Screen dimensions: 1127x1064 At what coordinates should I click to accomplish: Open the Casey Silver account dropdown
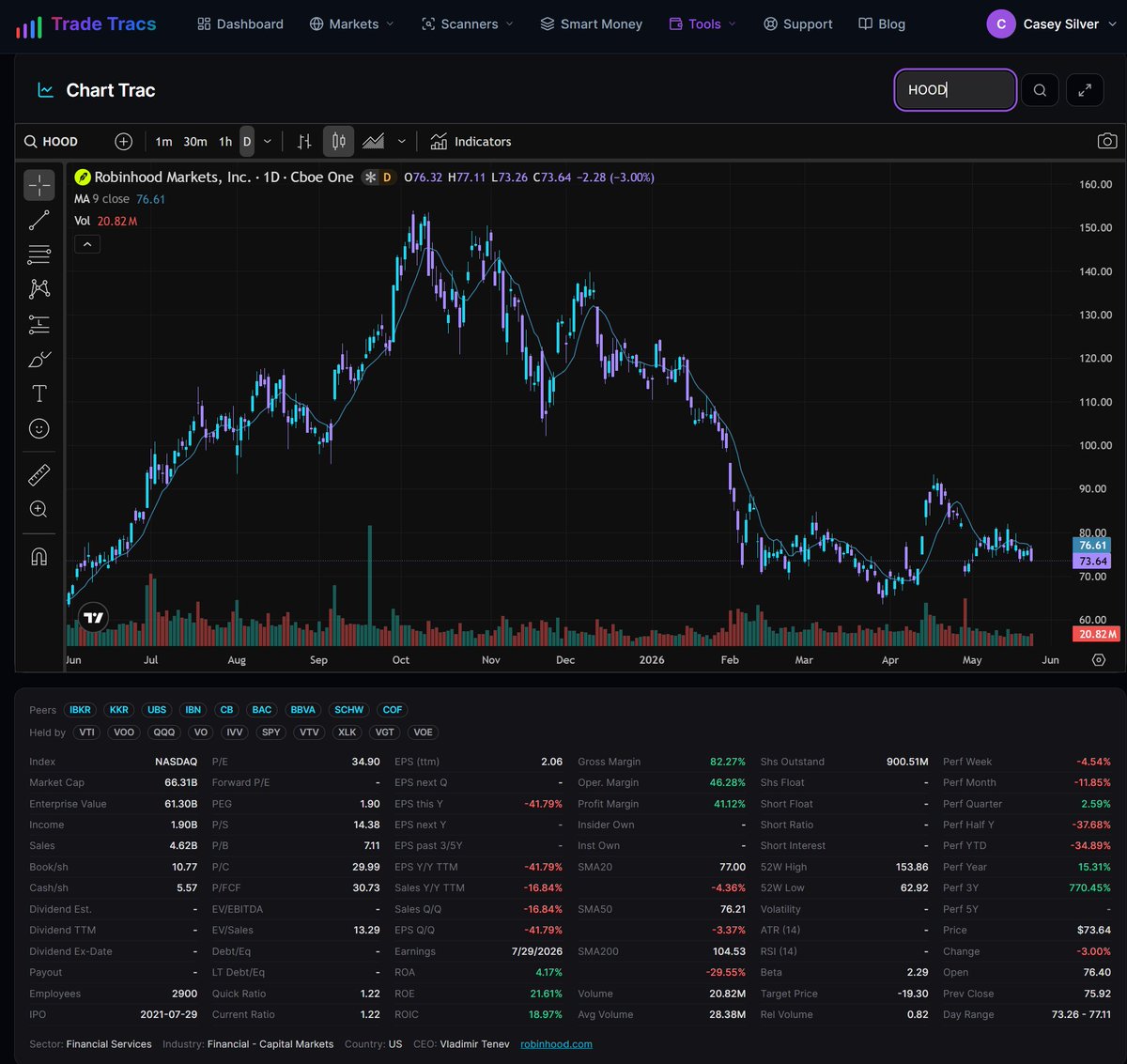[1052, 24]
